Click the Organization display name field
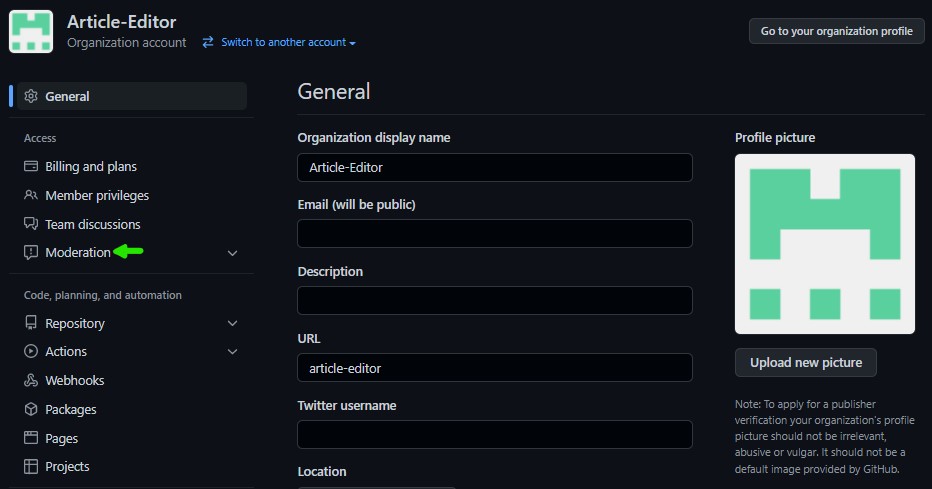The image size is (932, 489). [x=495, y=168]
